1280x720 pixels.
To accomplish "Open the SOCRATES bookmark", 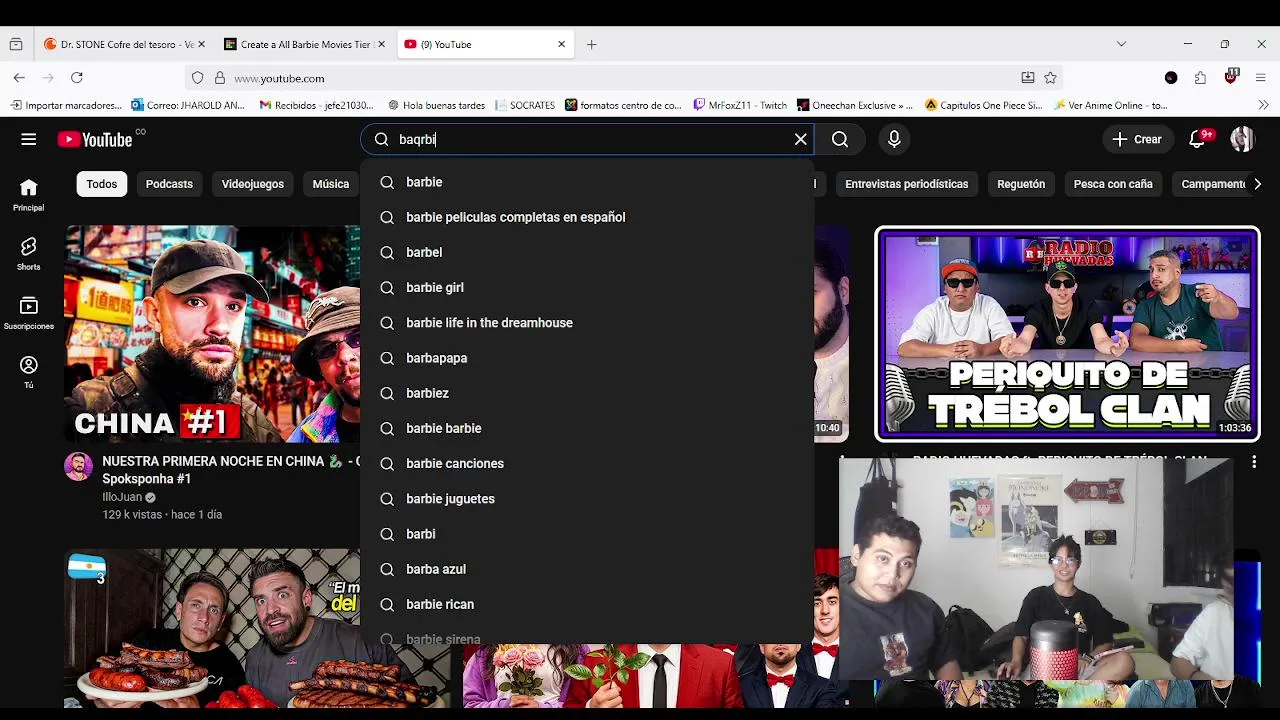I will [x=525, y=105].
